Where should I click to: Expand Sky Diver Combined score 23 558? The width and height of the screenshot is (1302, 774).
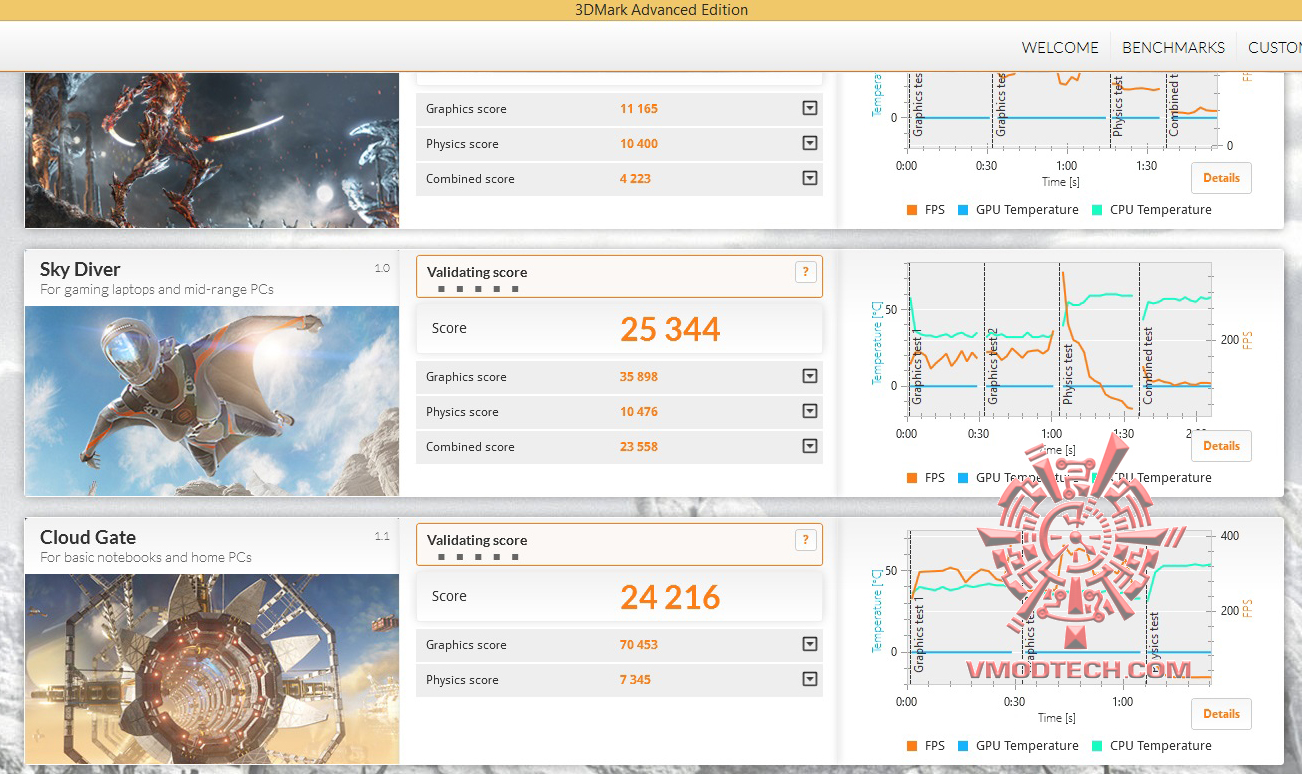click(x=810, y=447)
